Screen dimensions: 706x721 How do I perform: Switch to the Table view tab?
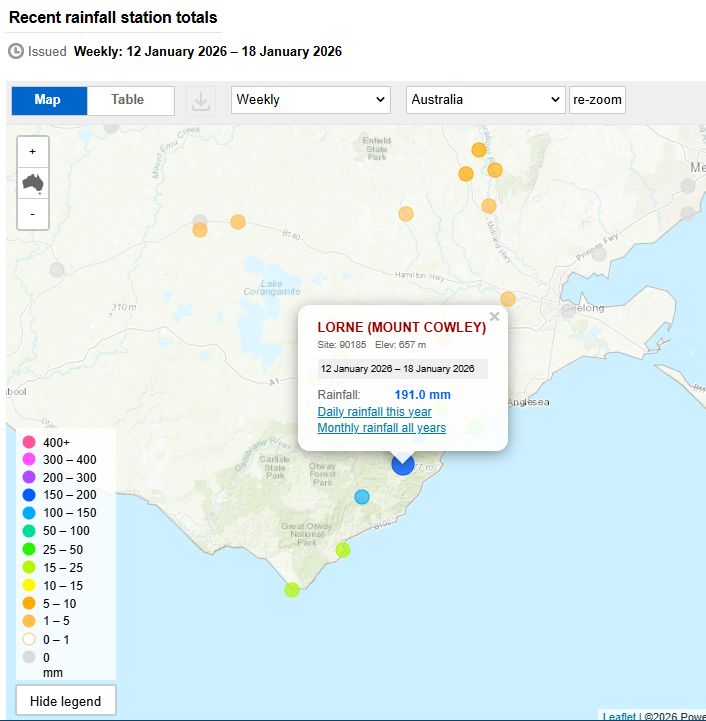[128, 100]
